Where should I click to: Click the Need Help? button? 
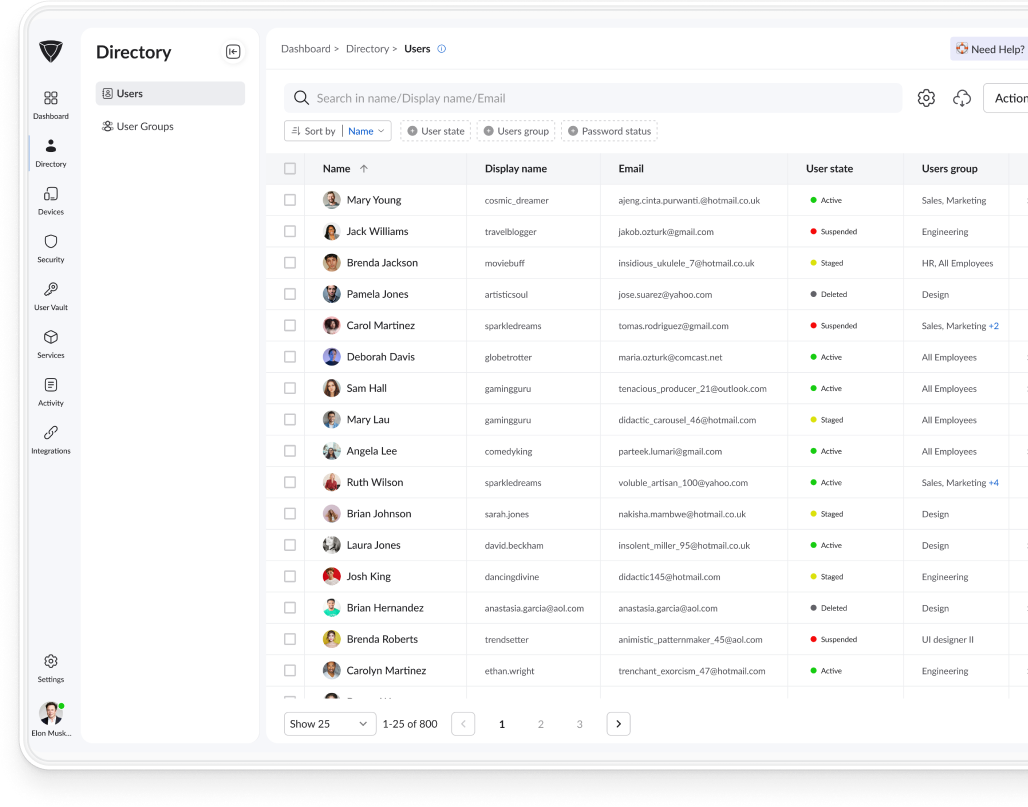(x=989, y=49)
